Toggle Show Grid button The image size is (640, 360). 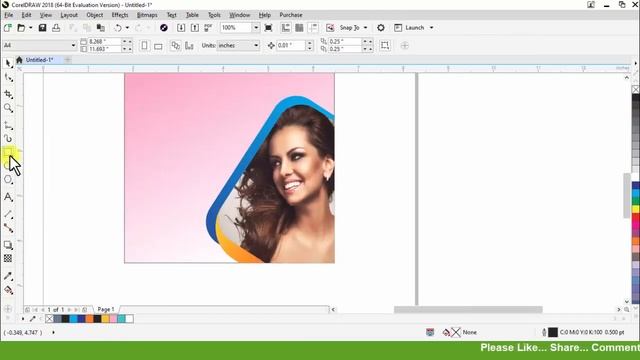(x=299, y=28)
